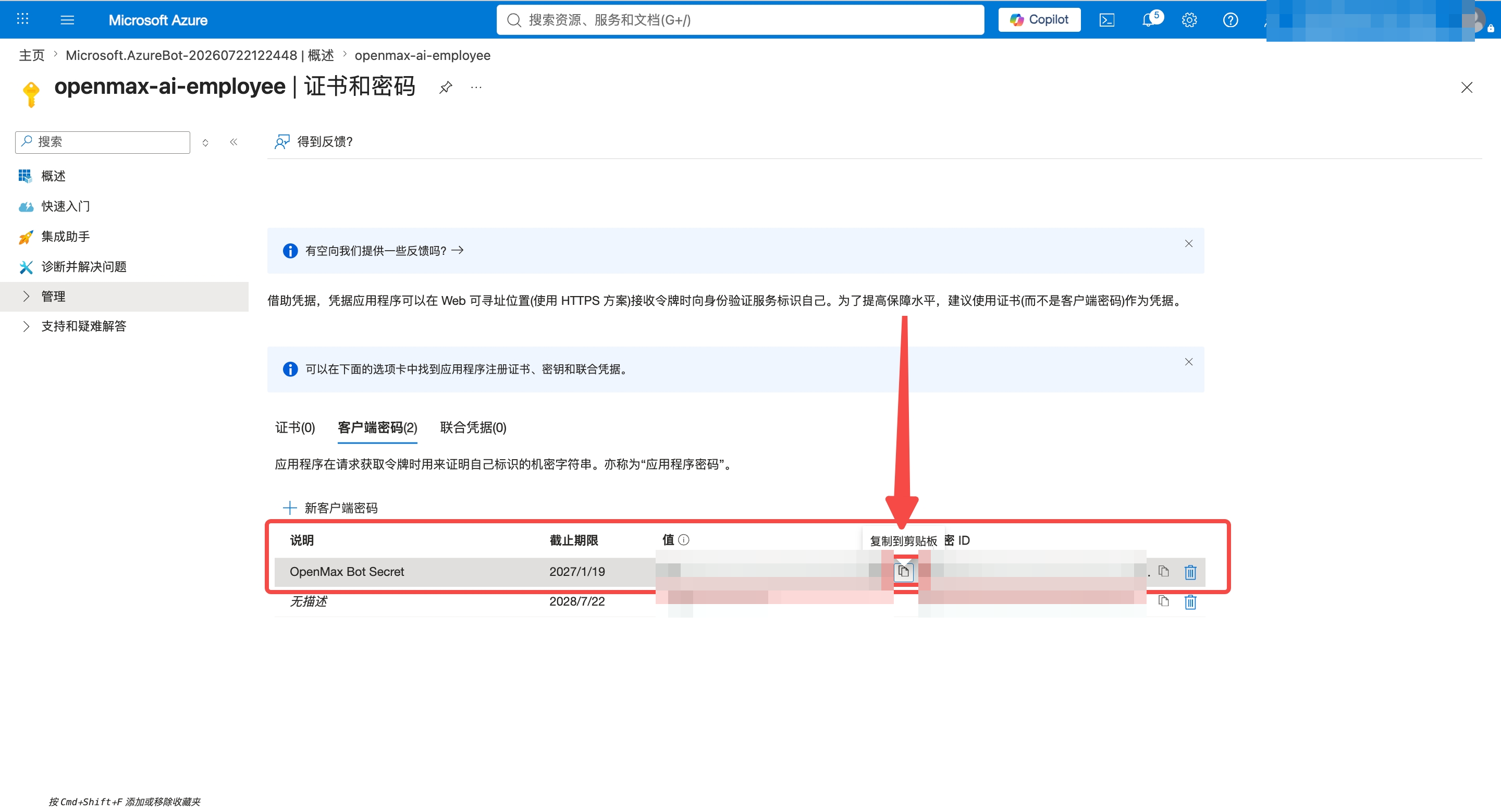Copy OpenMax Bot Secret secret ID
This screenshot has height=812, width=1501.
tap(1164, 571)
